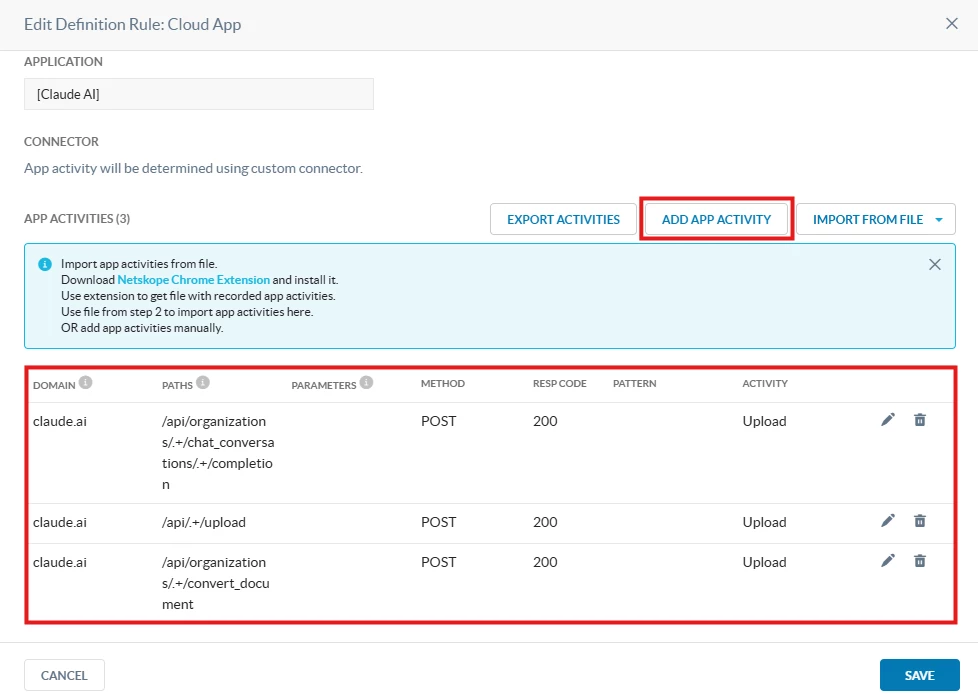The width and height of the screenshot is (978, 694).
Task: Edit the convert_document activity row
Action: coord(888,561)
